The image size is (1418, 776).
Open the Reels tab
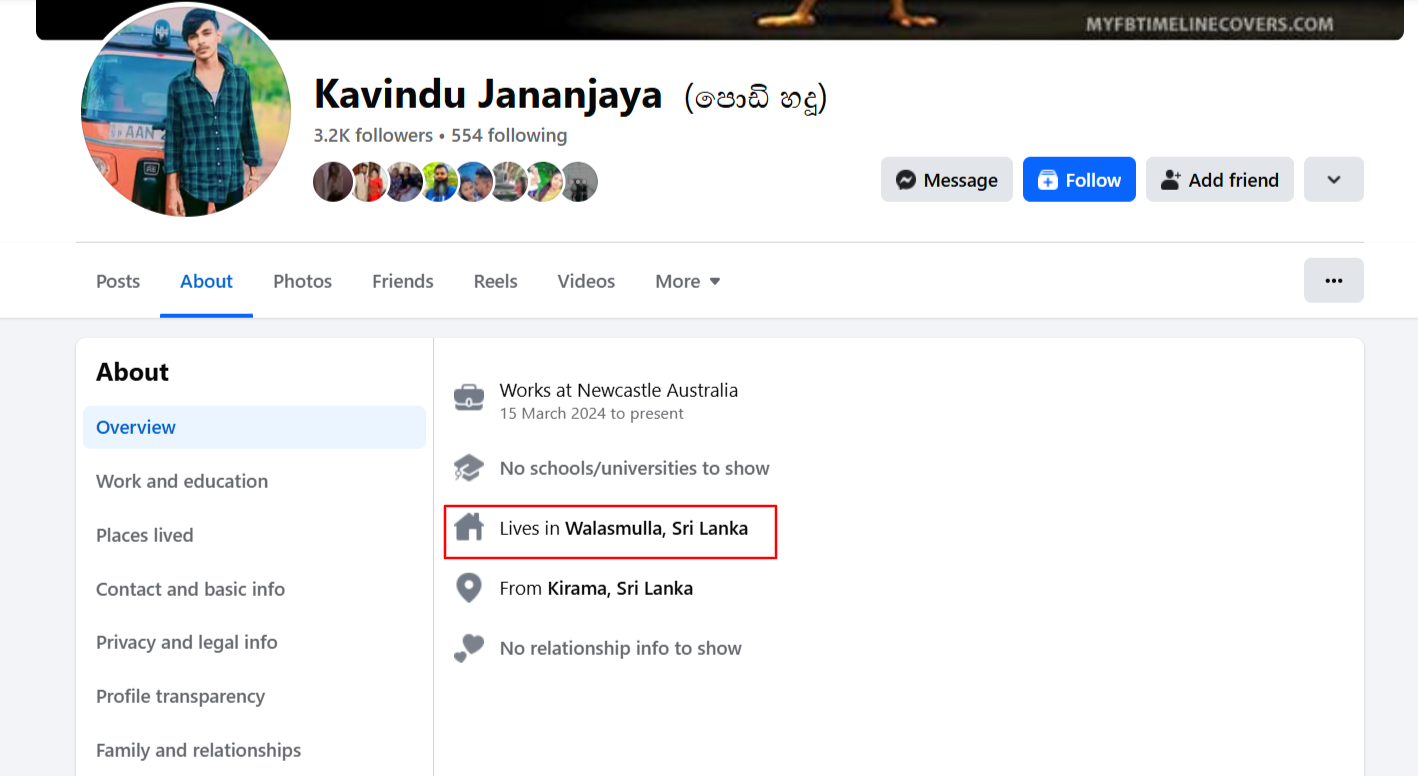[496, 281]
